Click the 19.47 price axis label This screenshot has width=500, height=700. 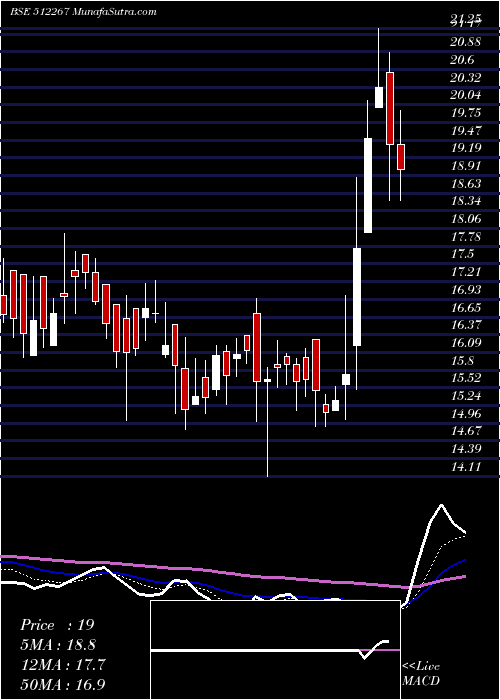[x=466, y=131]
